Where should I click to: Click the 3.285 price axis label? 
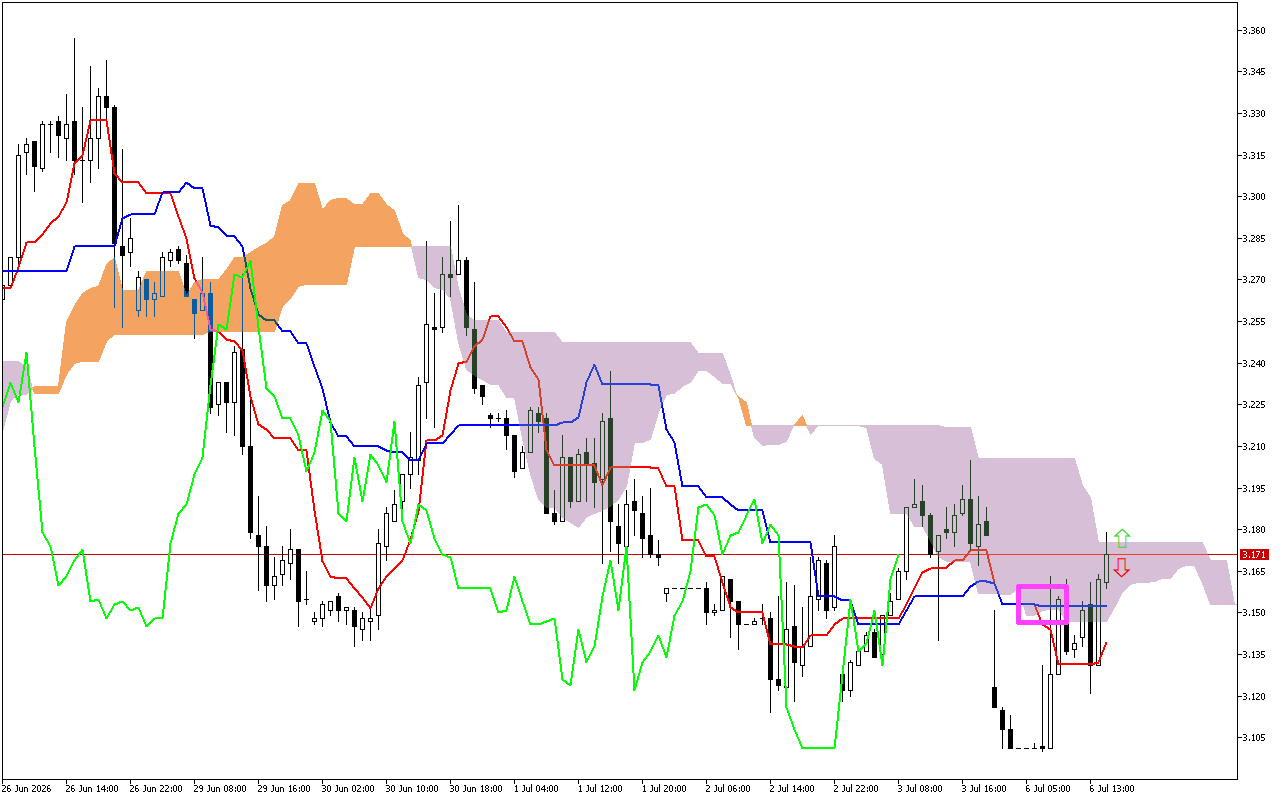(x=1254, y=239)
